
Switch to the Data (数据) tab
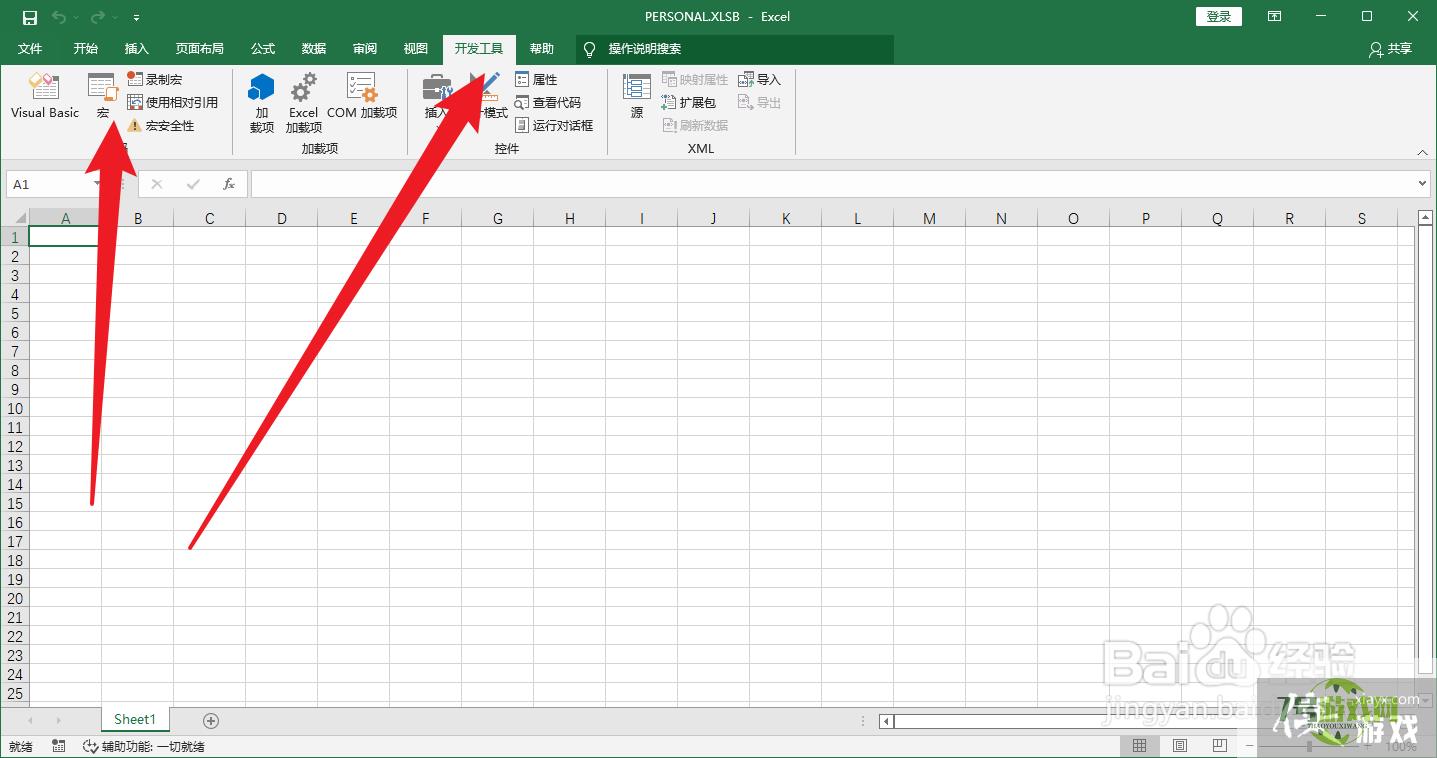314,48
